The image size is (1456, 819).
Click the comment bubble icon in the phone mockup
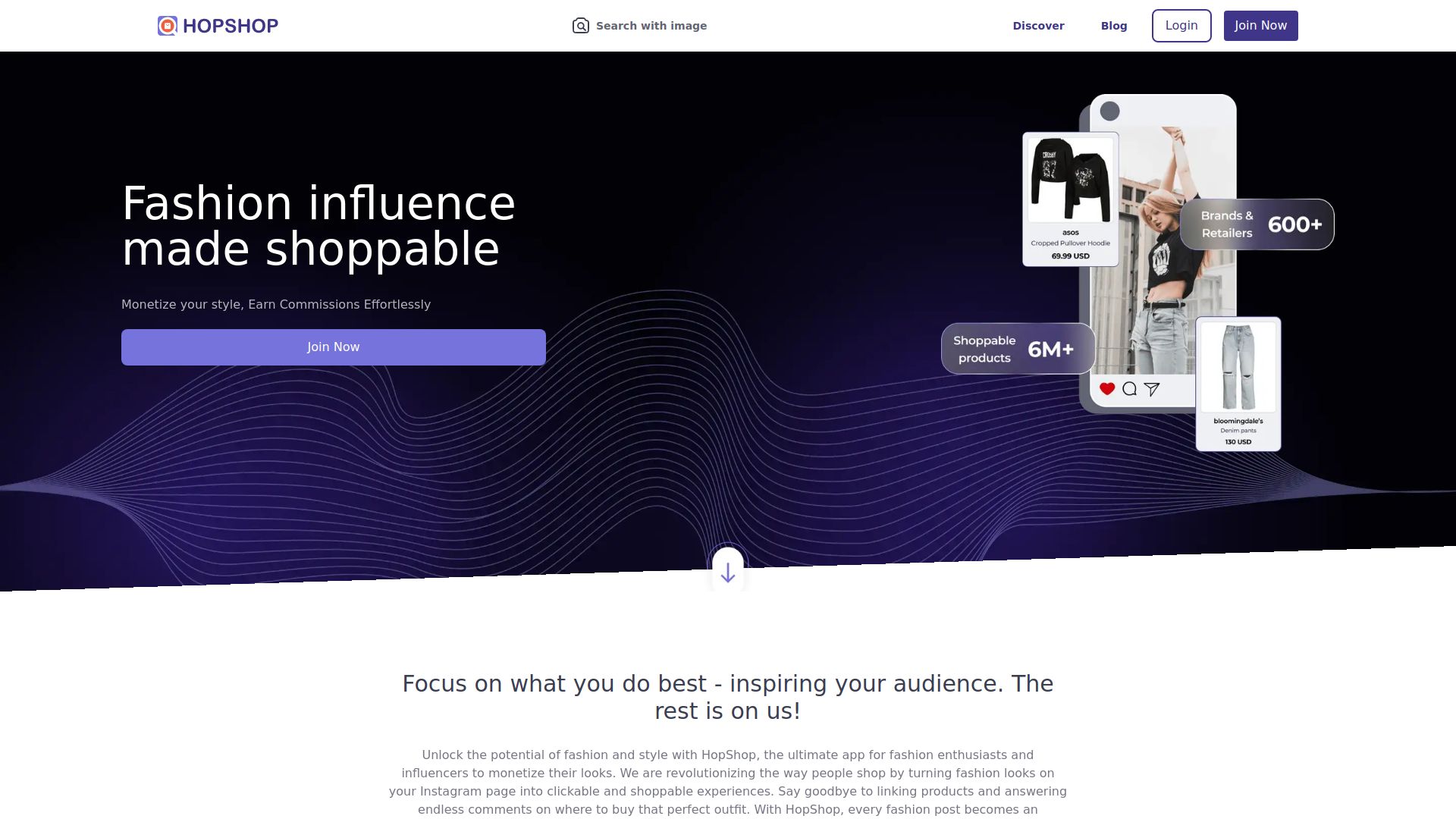(x=1129, y=389)
